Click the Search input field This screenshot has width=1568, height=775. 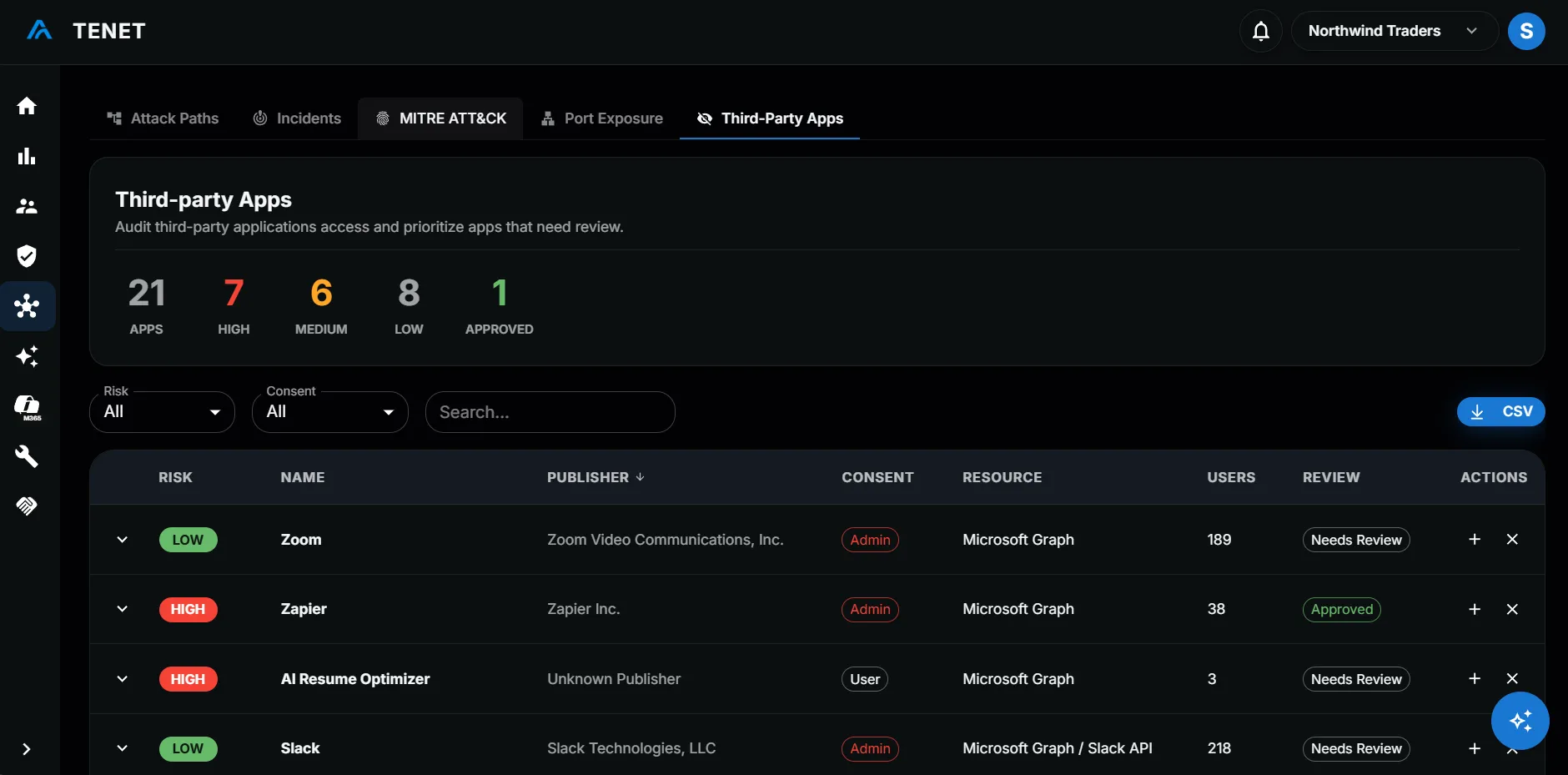(550, 412)
